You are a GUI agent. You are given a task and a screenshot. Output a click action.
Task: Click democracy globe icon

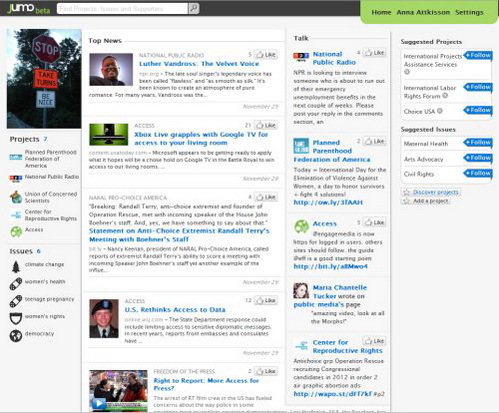16,336
